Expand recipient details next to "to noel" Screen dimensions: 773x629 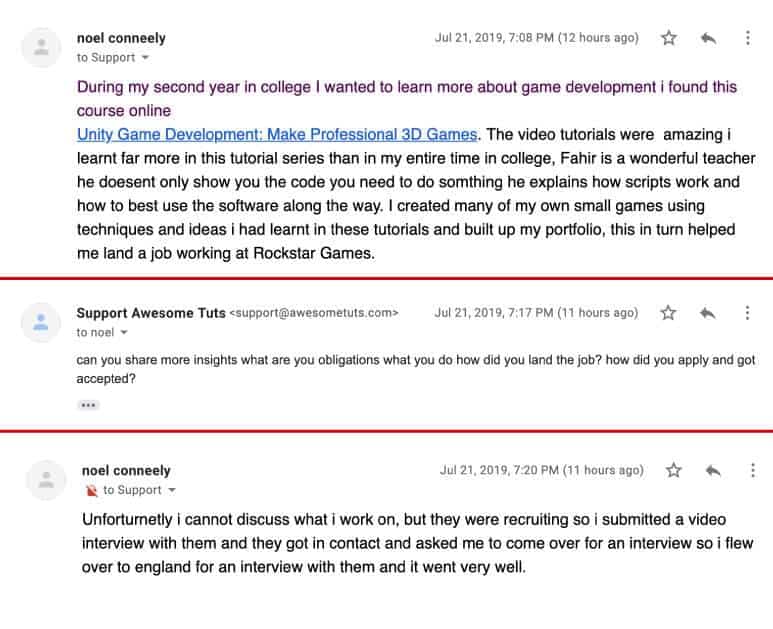point(124,332)
